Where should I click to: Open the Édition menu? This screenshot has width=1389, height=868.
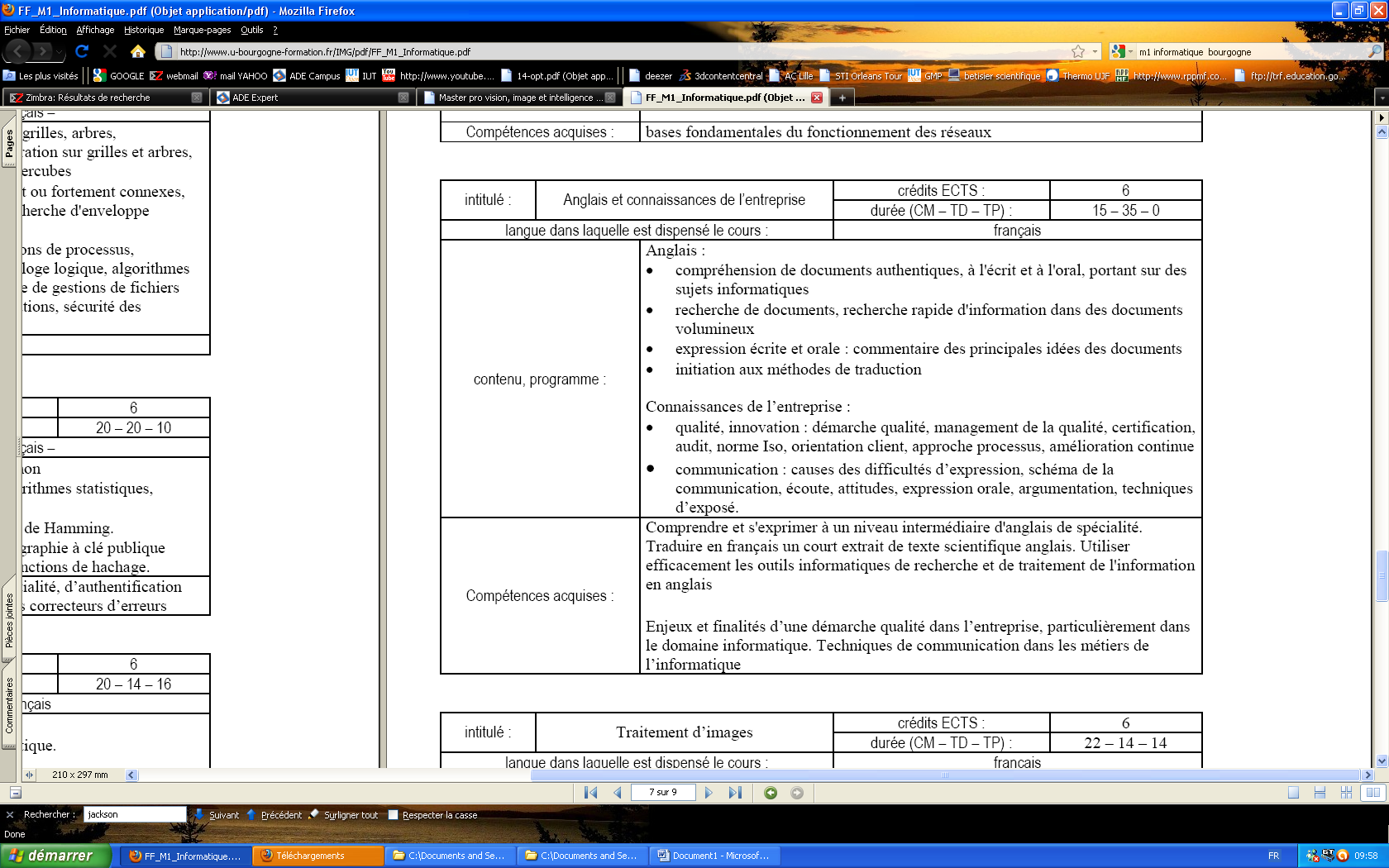tap(53, 30)
